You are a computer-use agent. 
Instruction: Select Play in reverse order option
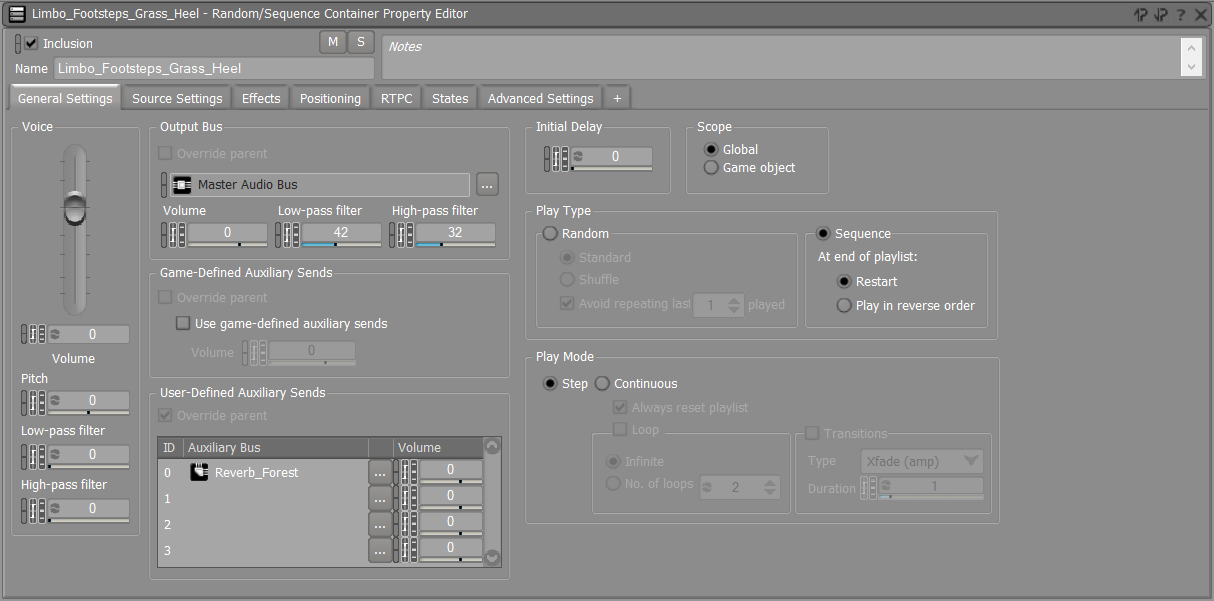point(844,305)
